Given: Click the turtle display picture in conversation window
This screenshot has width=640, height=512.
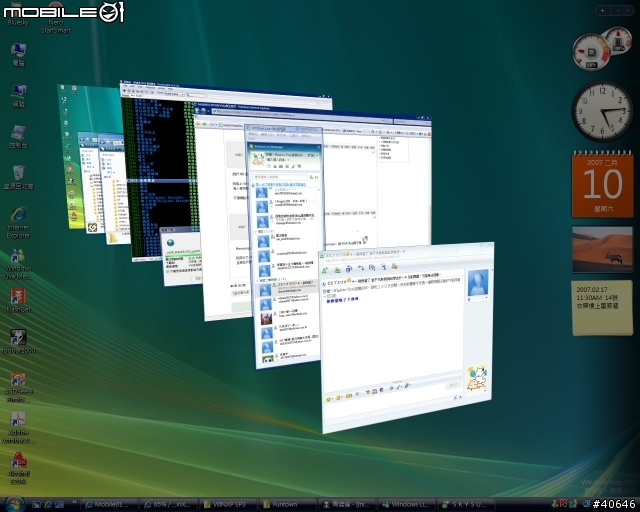Looking at the screenshot, I should tap(477, 377).
